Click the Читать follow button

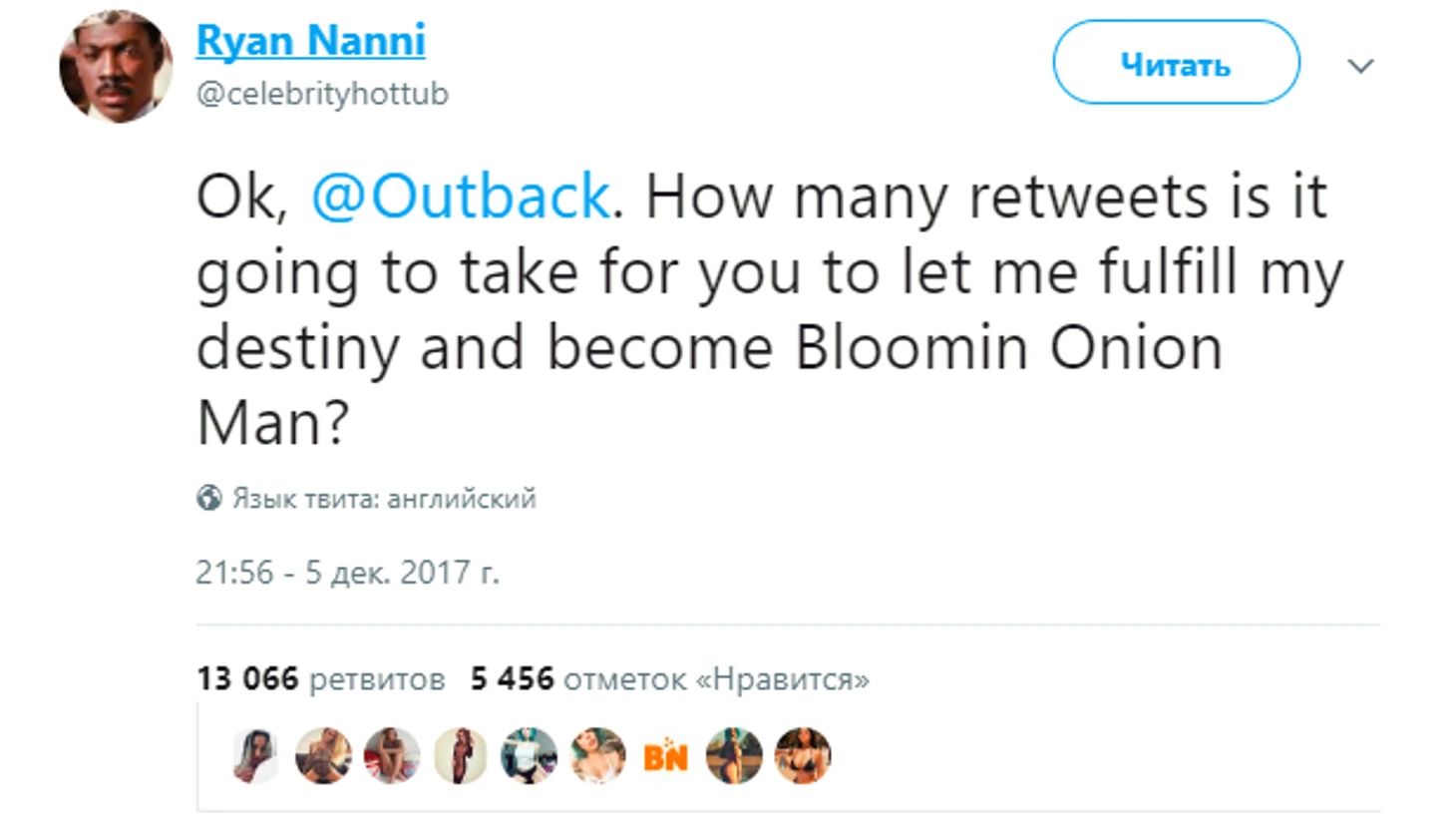tap(1175, 63)
